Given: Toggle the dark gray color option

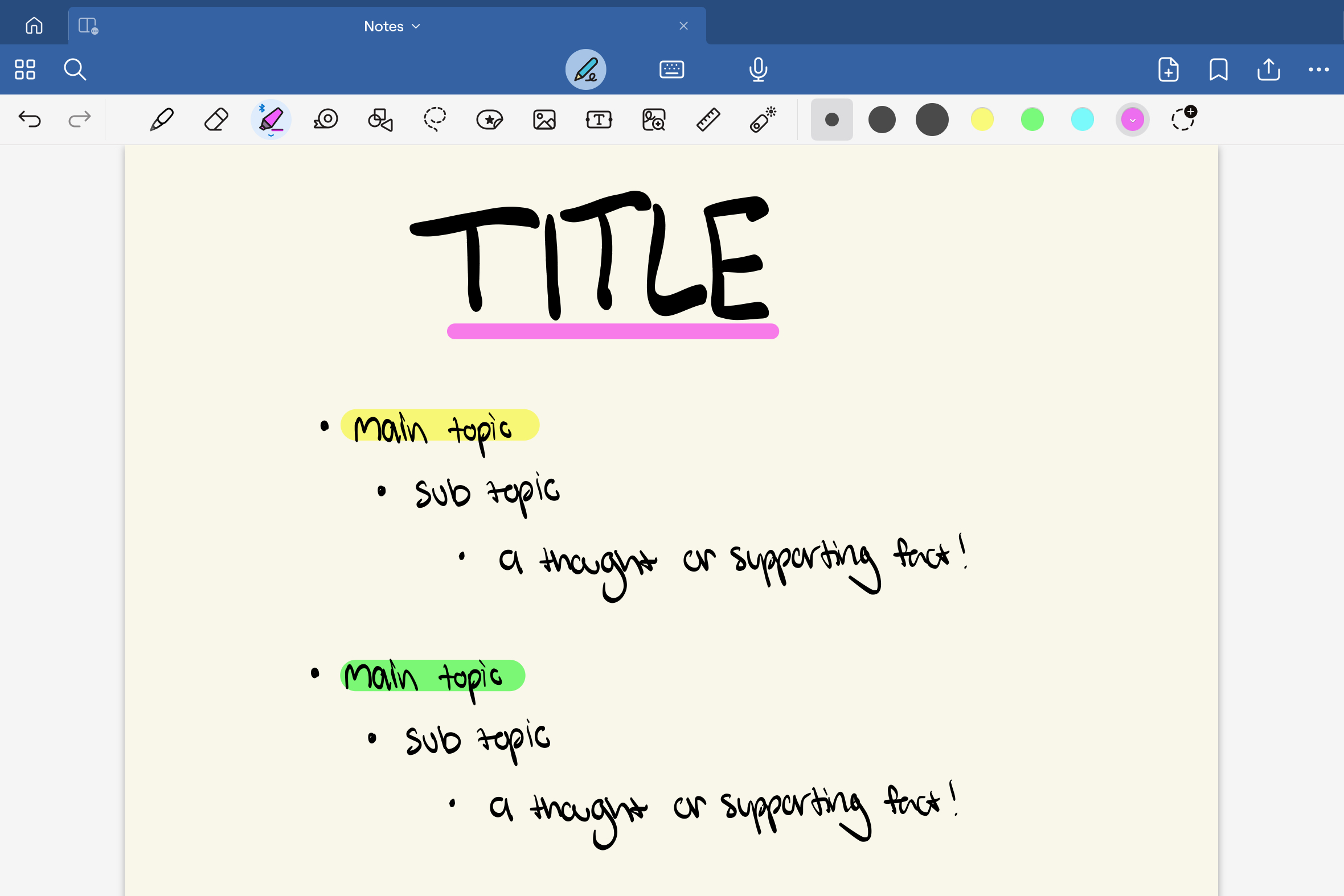Looking at the screenshot, I should click(932, 120).
